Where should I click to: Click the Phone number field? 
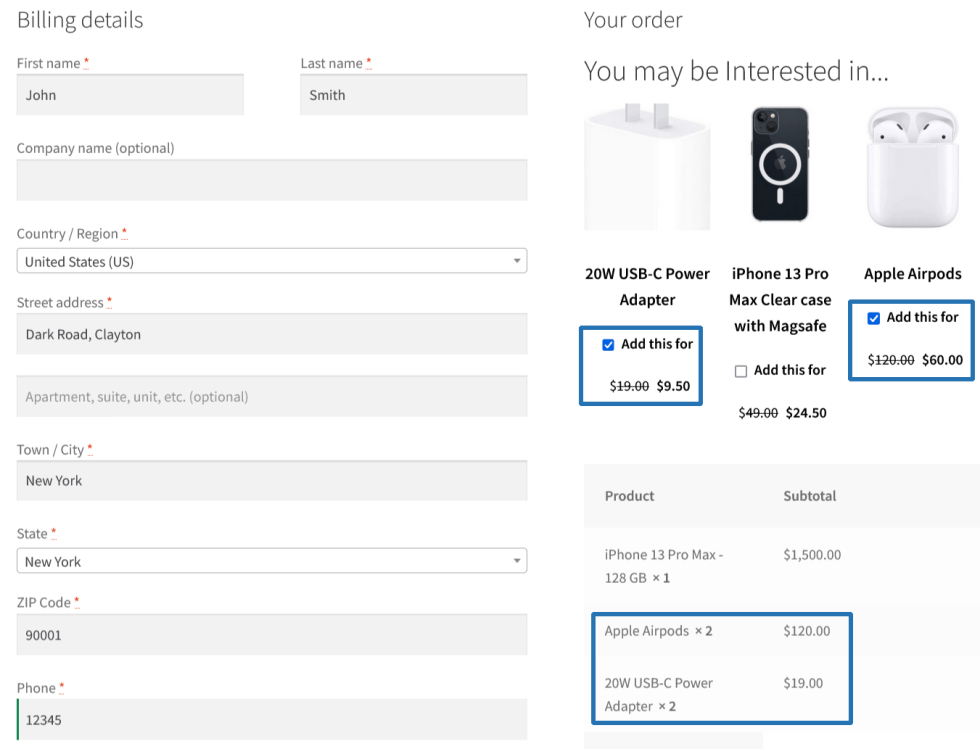pos(271,719)
